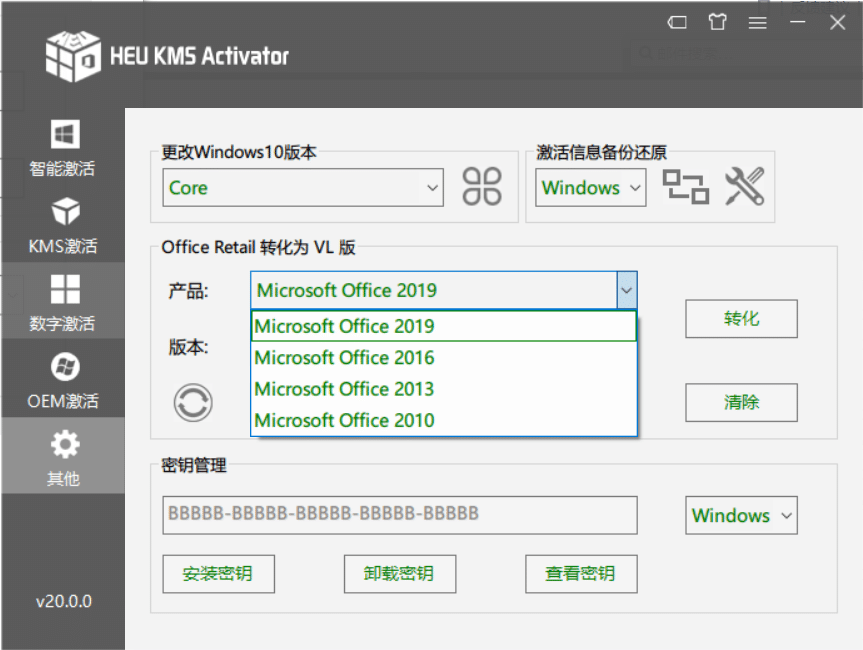Image resolution: width=863 pixels, height=650 pixels.
Task: Focus the product key input field
Action: (x=400, y=515)
